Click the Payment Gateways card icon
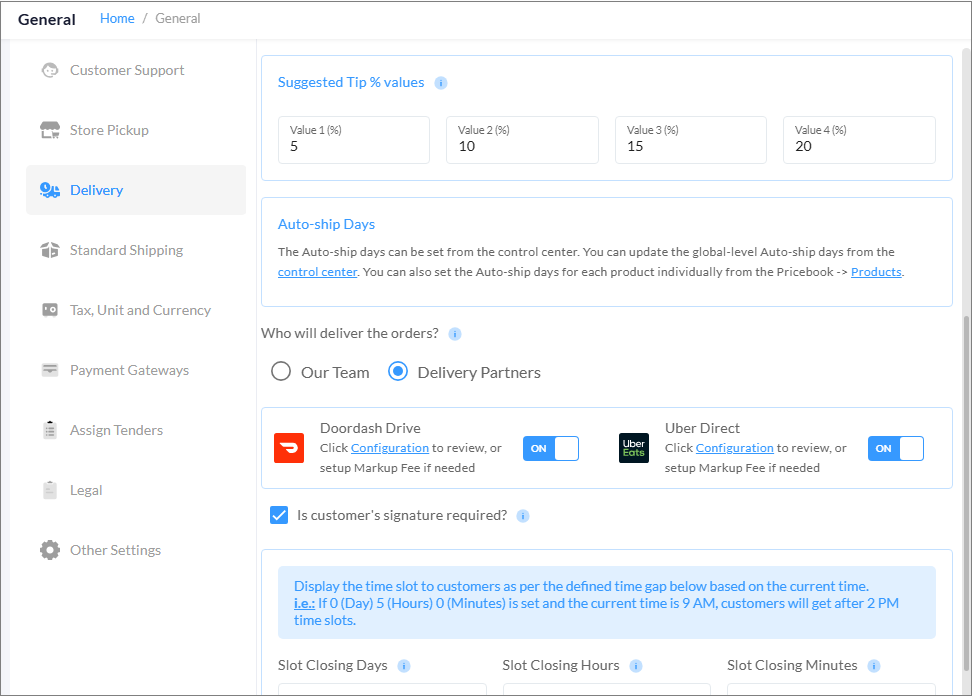972x696 pixels. click(x=50, y=370)
